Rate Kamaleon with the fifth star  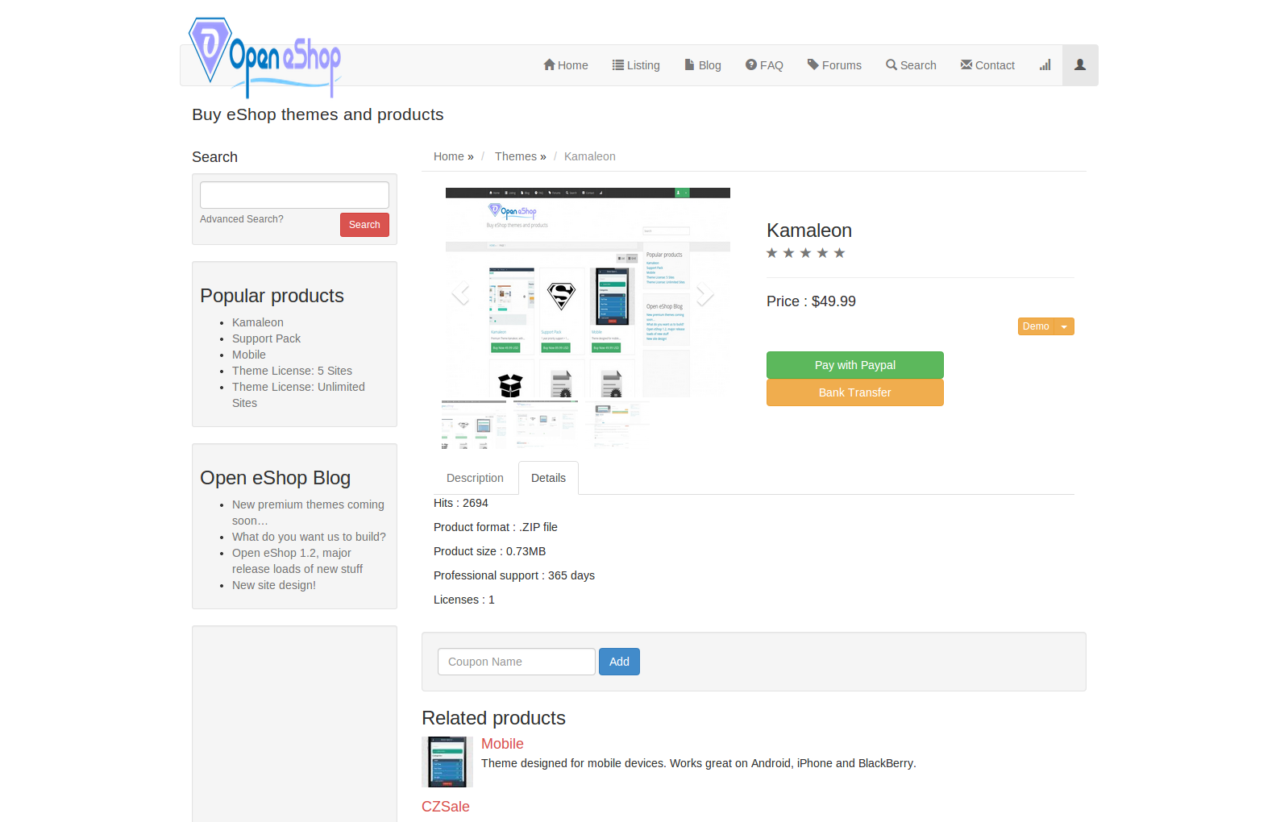tap(840, 253)
